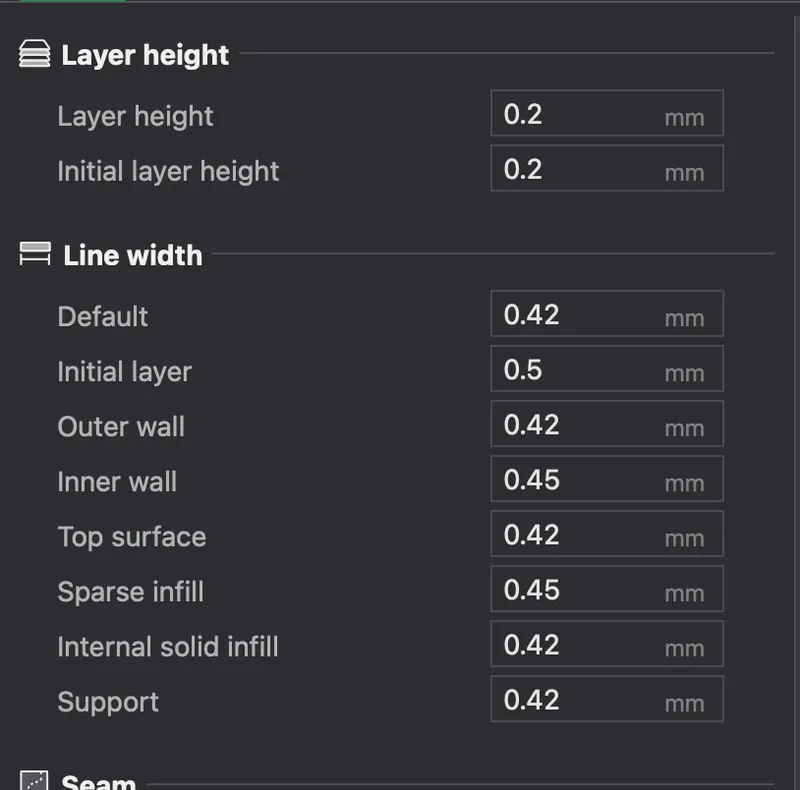800x790 pixels.
Task: Click the Initial layer height label
Action: click(x=168, y=171)
